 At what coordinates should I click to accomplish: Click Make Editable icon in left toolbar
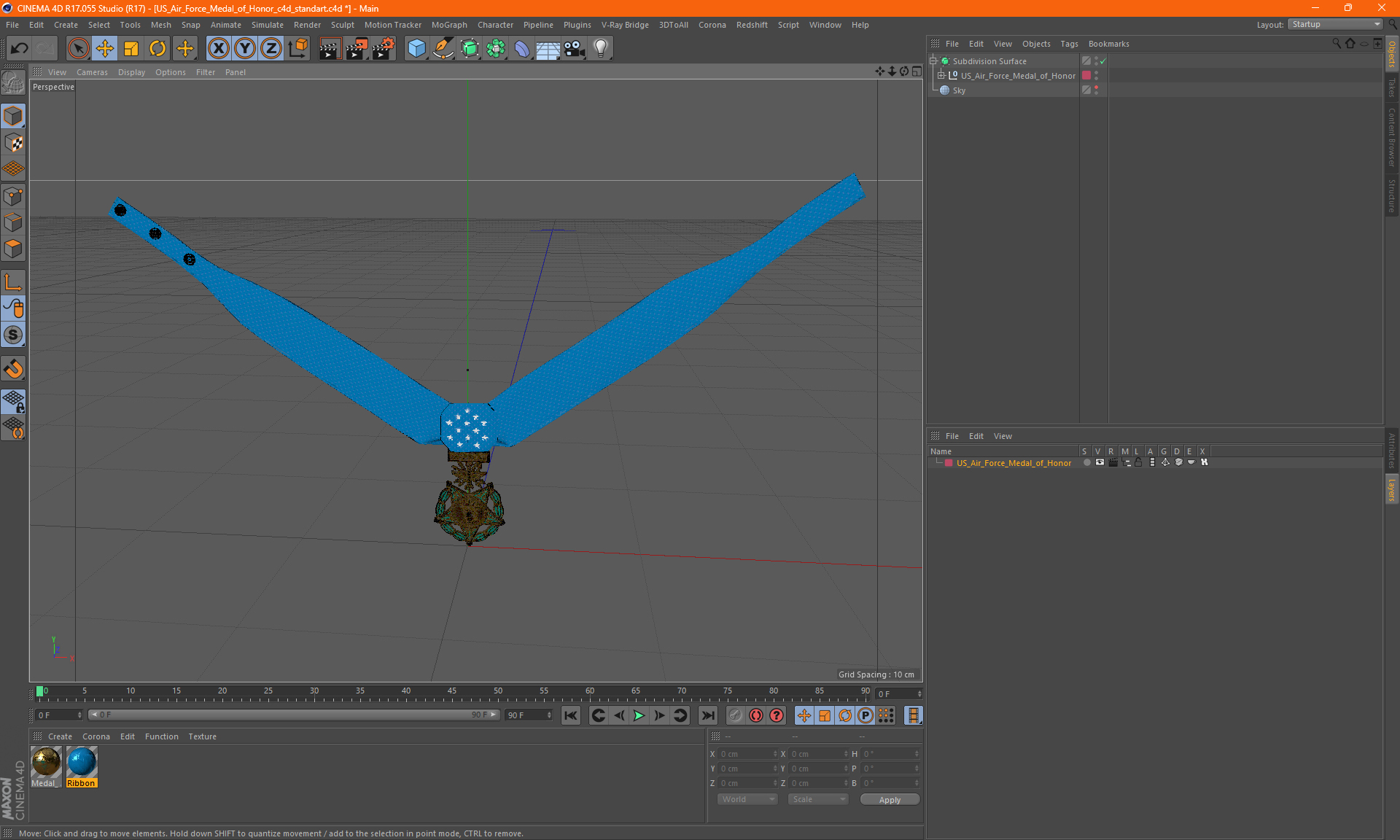pyautogui.click(x=13, y=82)
